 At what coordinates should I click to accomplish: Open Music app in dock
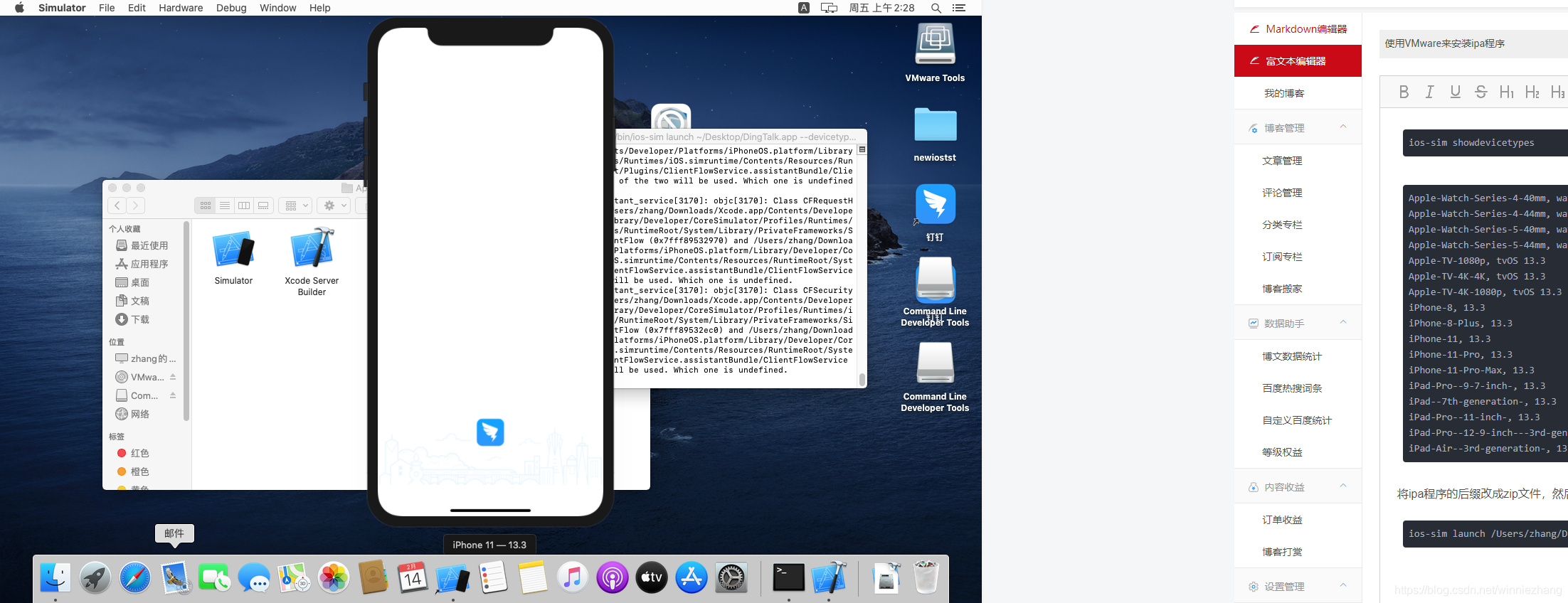click(573, 577)
